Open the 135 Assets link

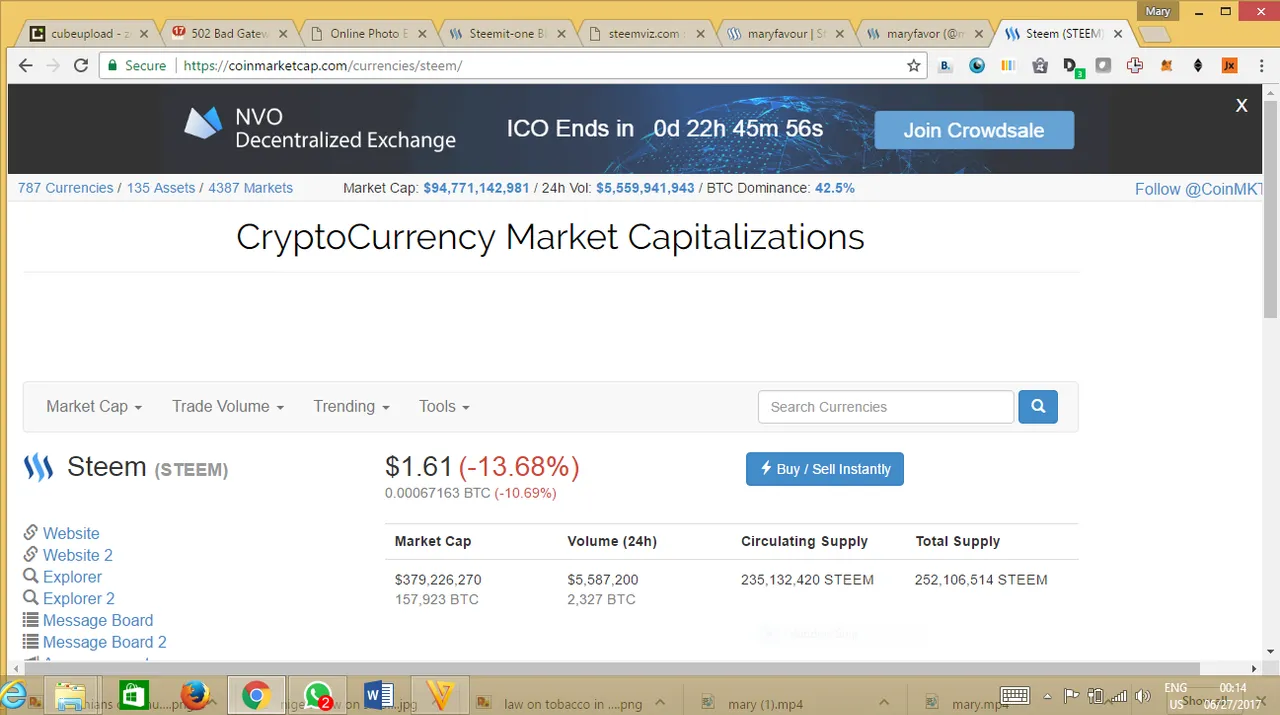[161, 188]
